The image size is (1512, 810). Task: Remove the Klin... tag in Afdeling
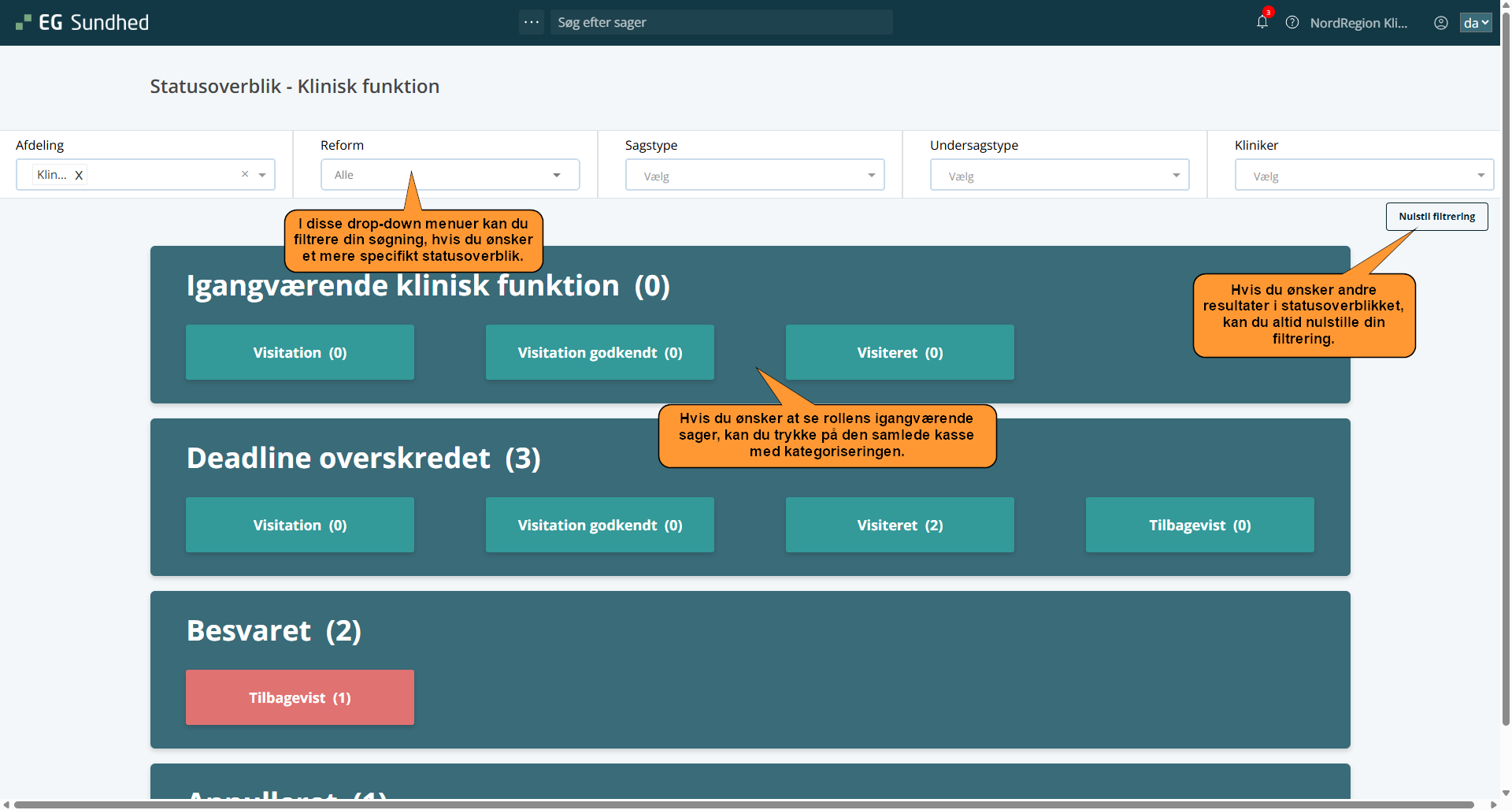79,176
